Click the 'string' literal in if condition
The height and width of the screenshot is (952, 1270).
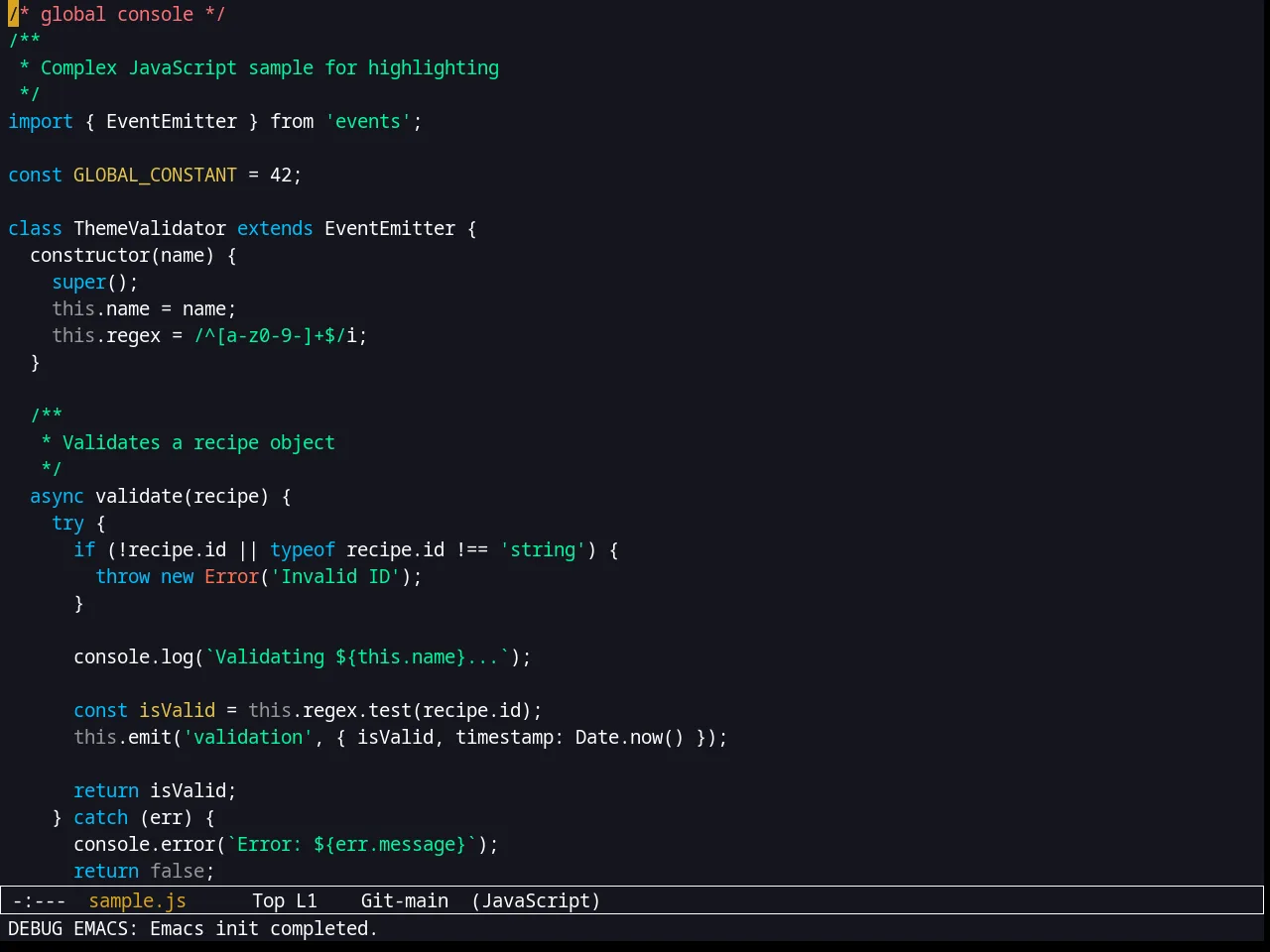(543, 549)
